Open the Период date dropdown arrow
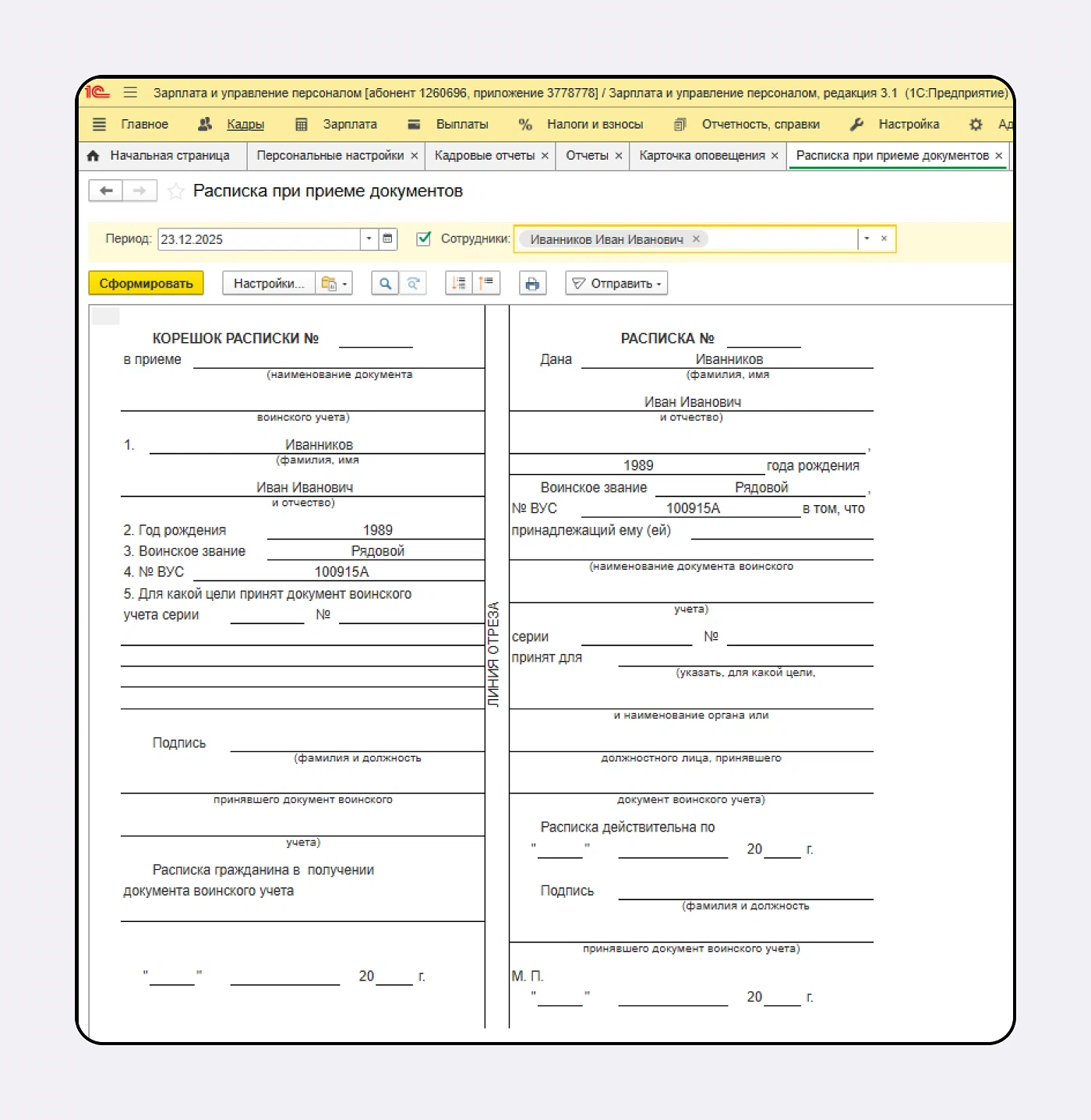Viewport: 1091px width, 1120px height. (369, 239)
